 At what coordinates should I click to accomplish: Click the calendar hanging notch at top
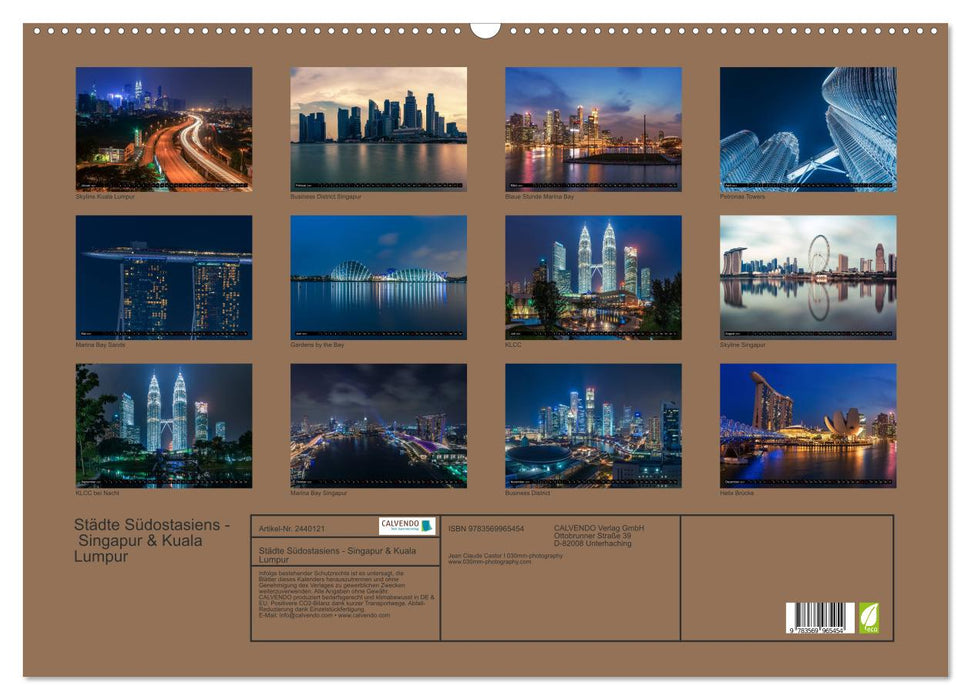click(485, 30)
